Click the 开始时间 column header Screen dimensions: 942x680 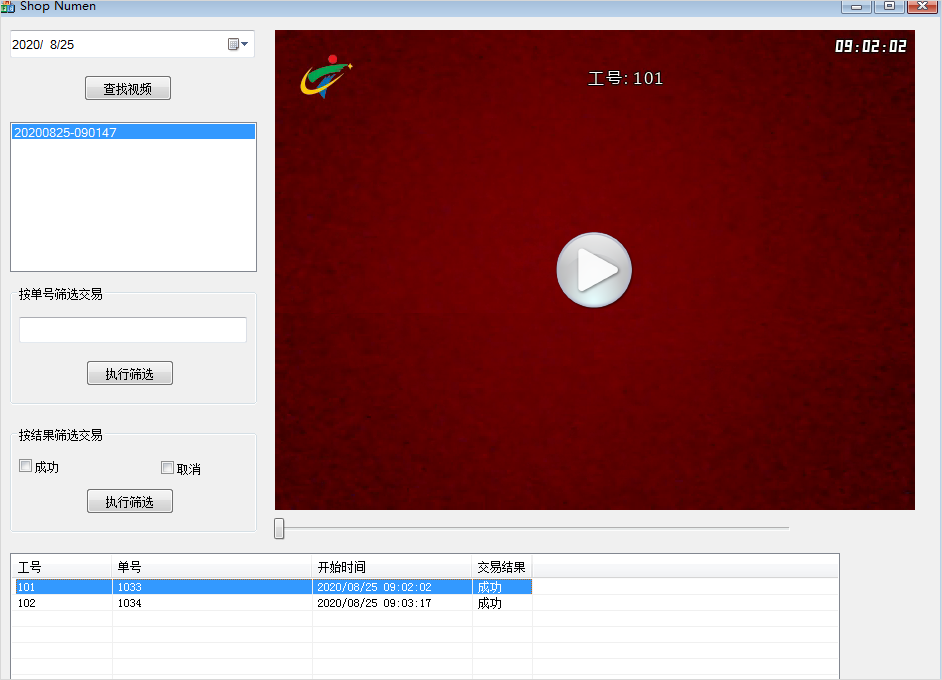[x=392, y=566]
